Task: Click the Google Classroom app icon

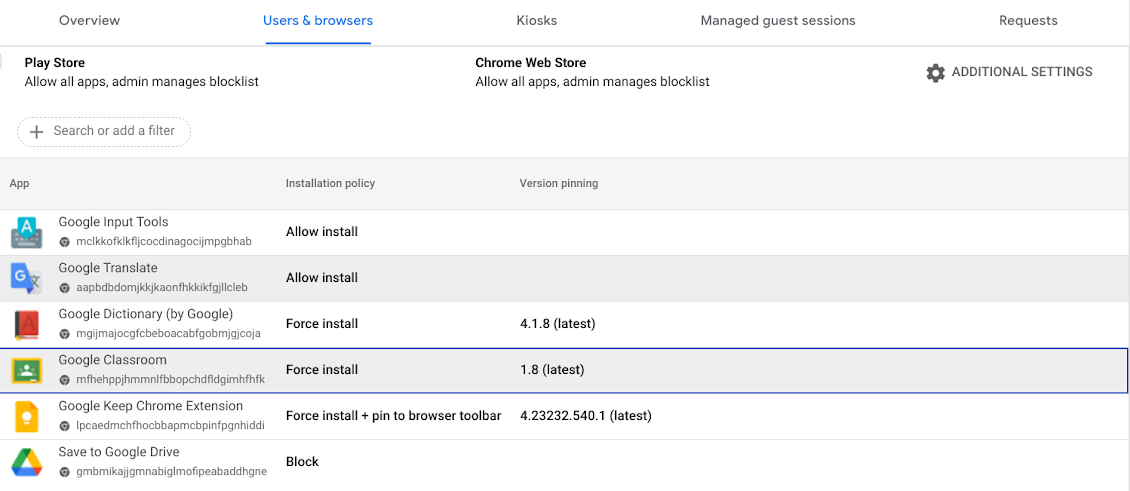Action: [26, 370]
